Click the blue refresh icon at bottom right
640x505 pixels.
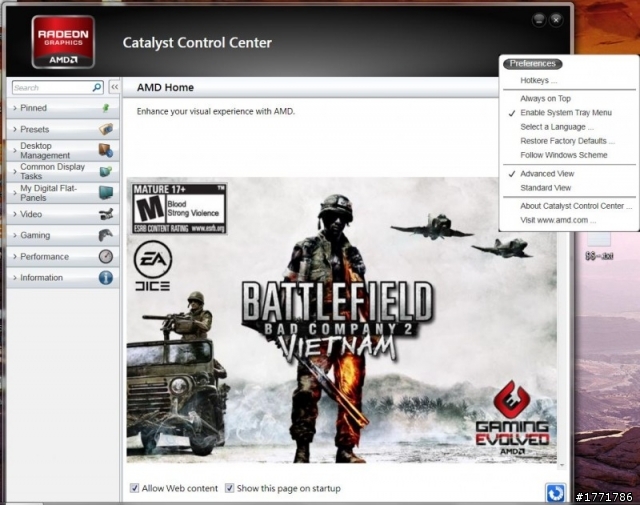[x=555, y=493]
